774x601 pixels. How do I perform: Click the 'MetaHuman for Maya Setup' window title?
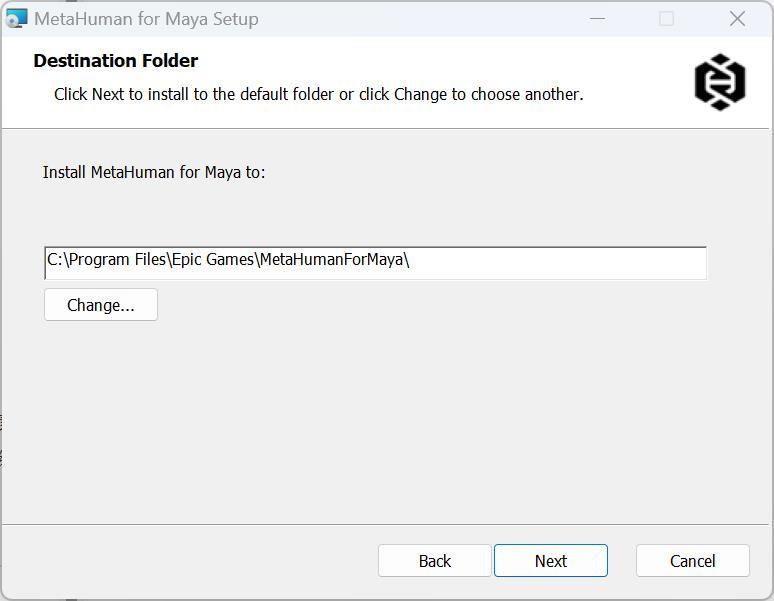[146, 19]
